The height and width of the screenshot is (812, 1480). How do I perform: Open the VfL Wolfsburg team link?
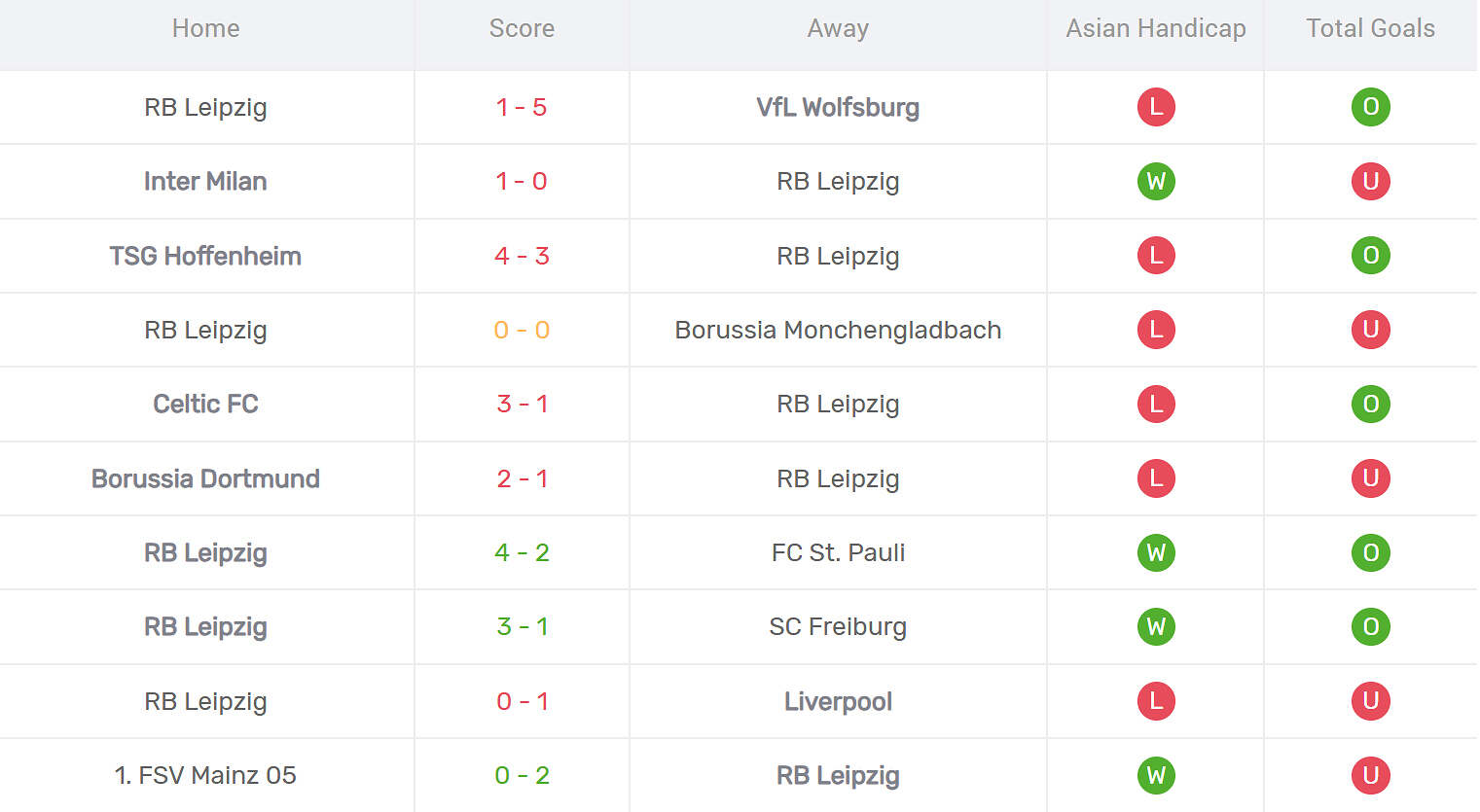[x=838, y=107]
